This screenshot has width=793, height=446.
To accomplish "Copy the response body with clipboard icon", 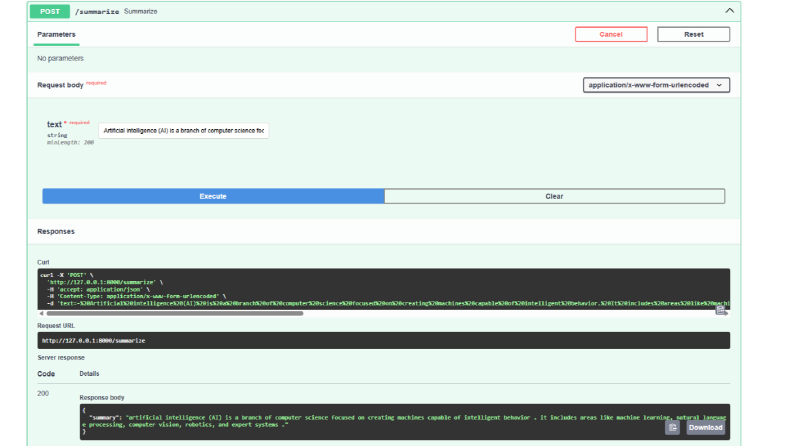I will [672, 428].
